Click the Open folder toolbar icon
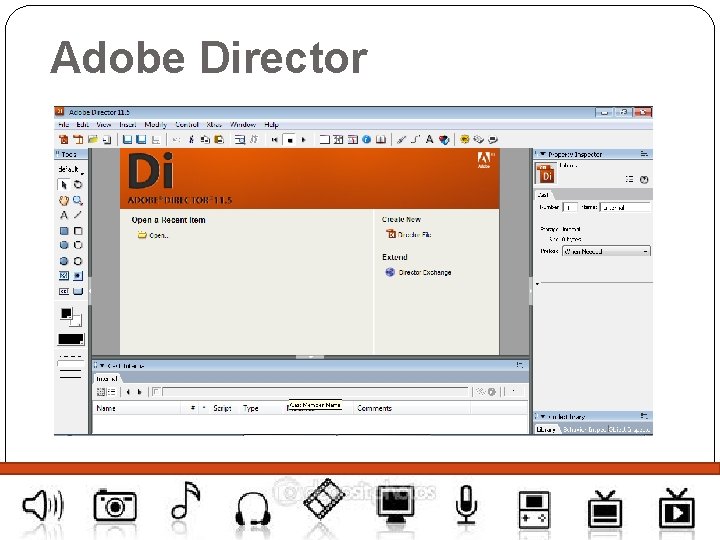The width and height of the screenshot is (720, 540). coord(93,140)
